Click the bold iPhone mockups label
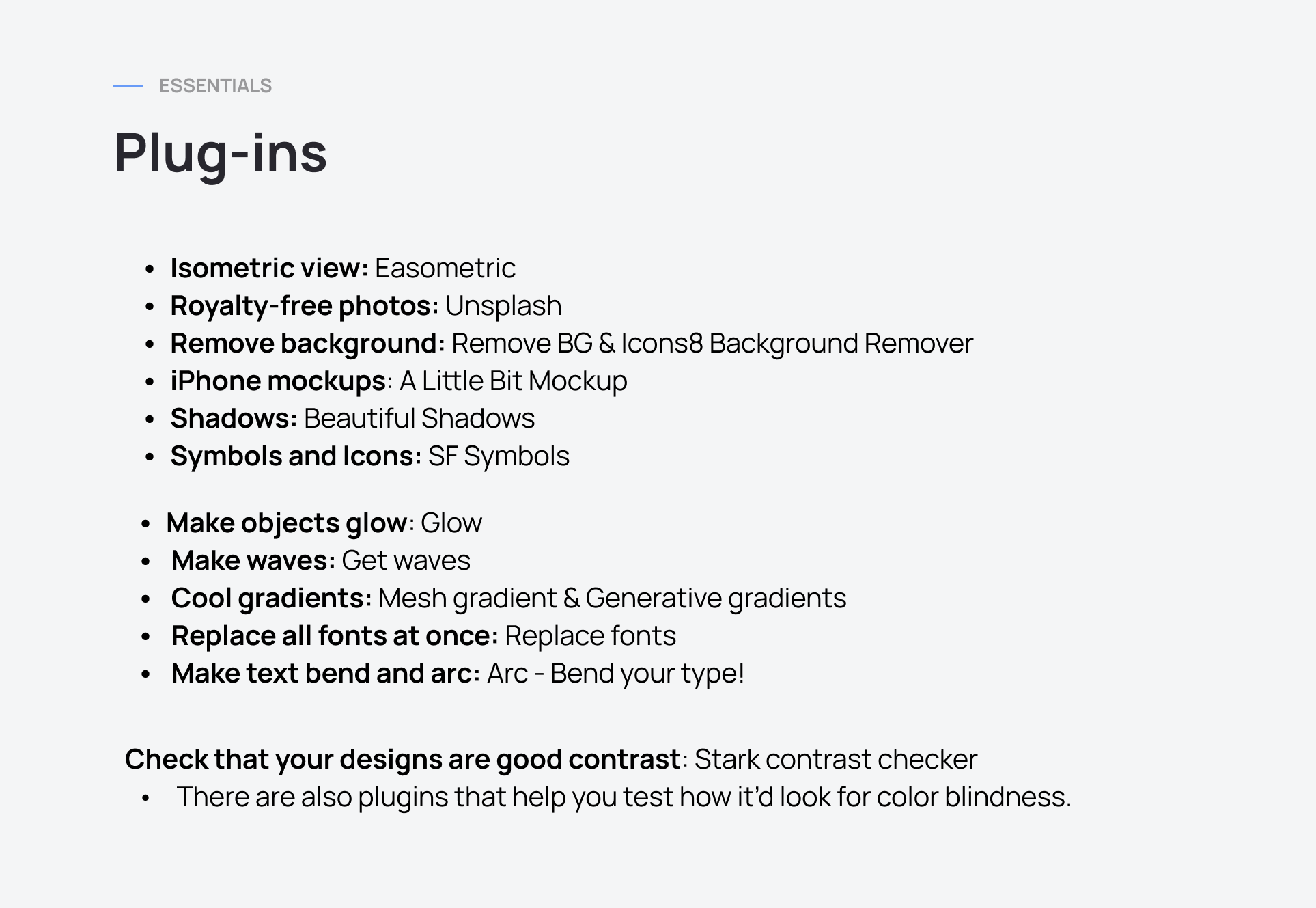Screen dimensions: 1316x908 [278, 381]
